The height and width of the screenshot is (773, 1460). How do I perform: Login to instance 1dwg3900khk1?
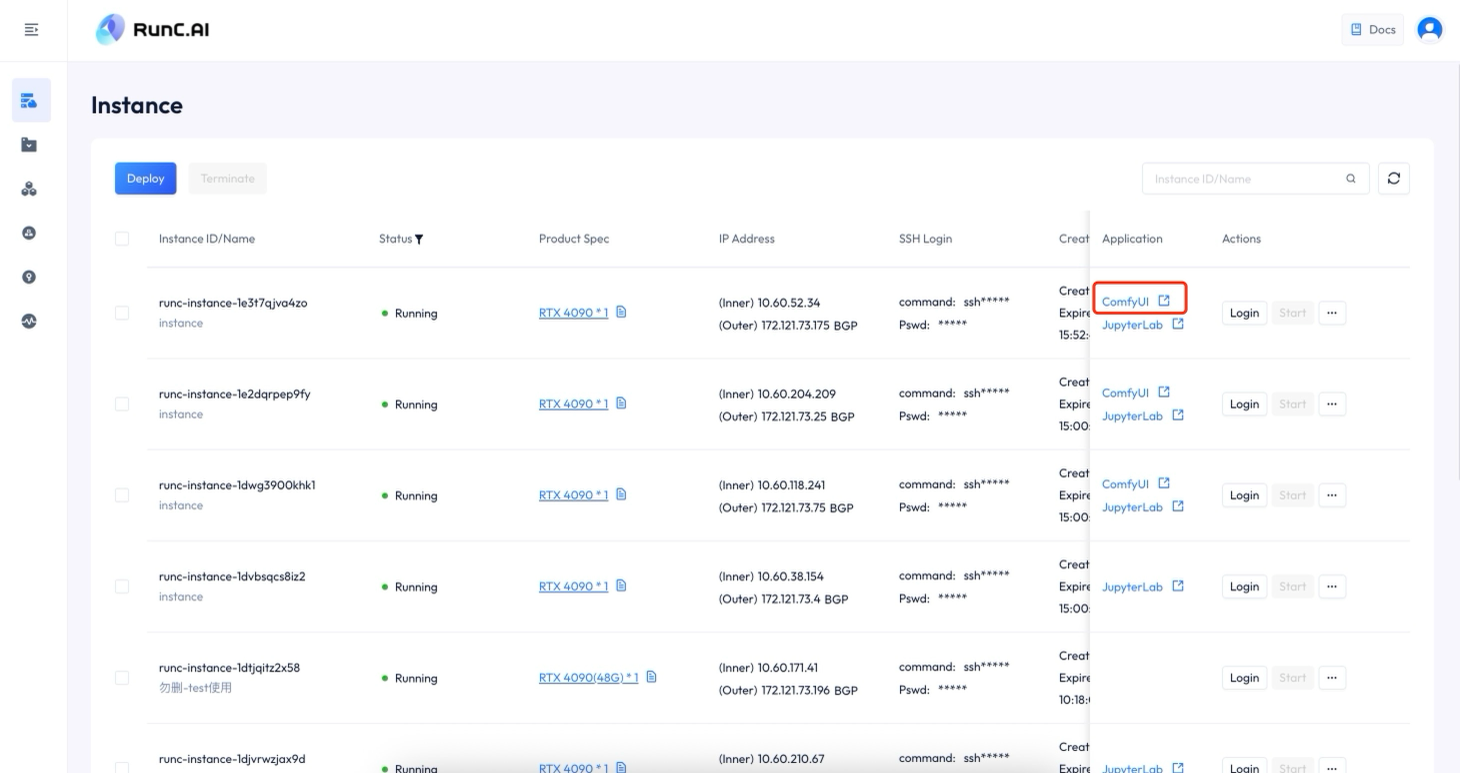pyautogui.click(x=1244, y=495)
